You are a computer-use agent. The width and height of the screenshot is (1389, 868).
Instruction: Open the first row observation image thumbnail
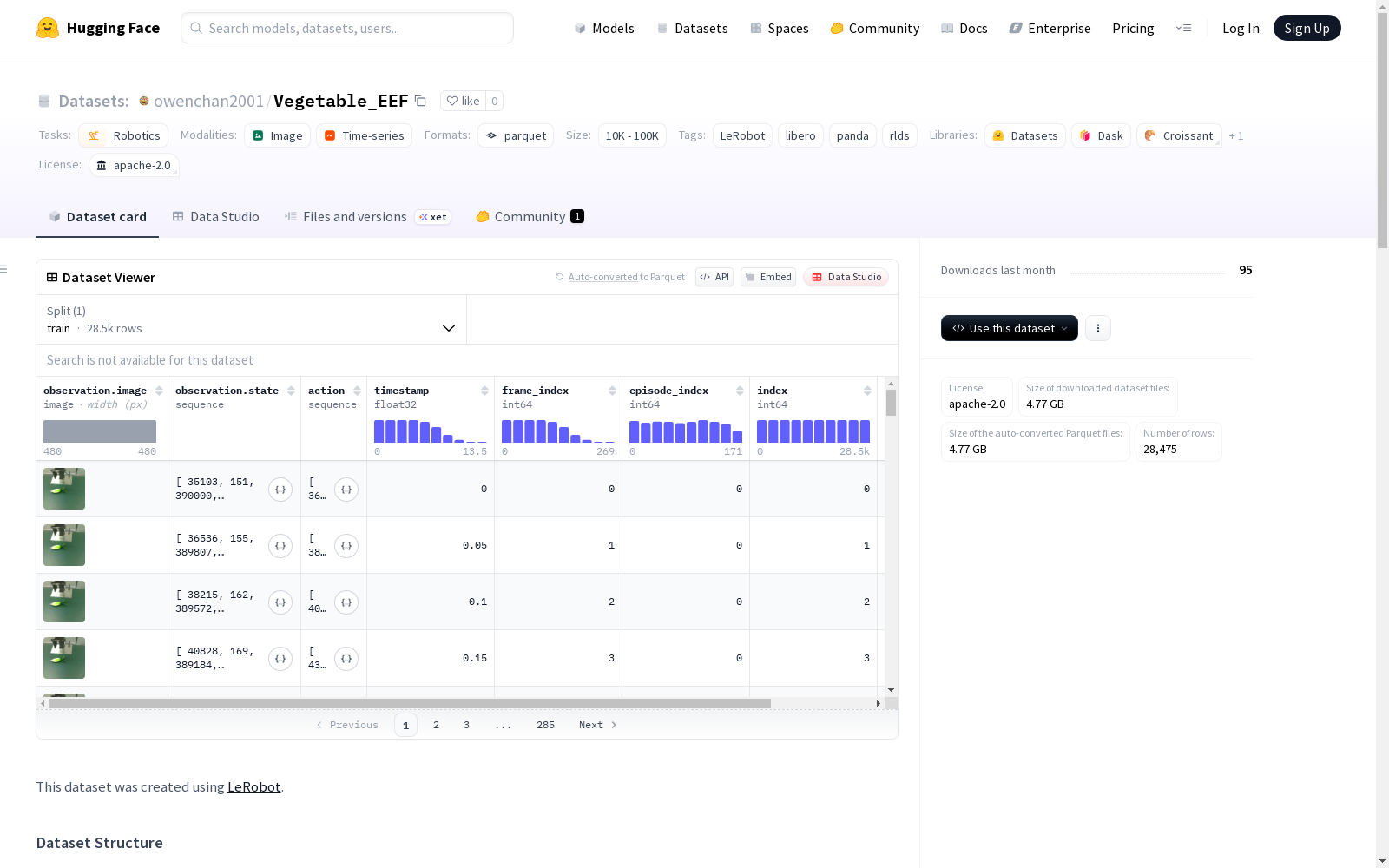click(x=64, y=489)
